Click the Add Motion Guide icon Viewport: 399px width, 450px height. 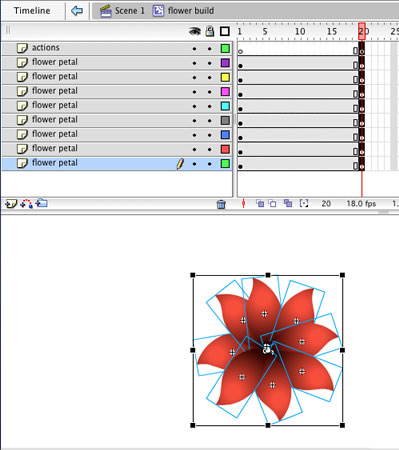tap(26, 203)
